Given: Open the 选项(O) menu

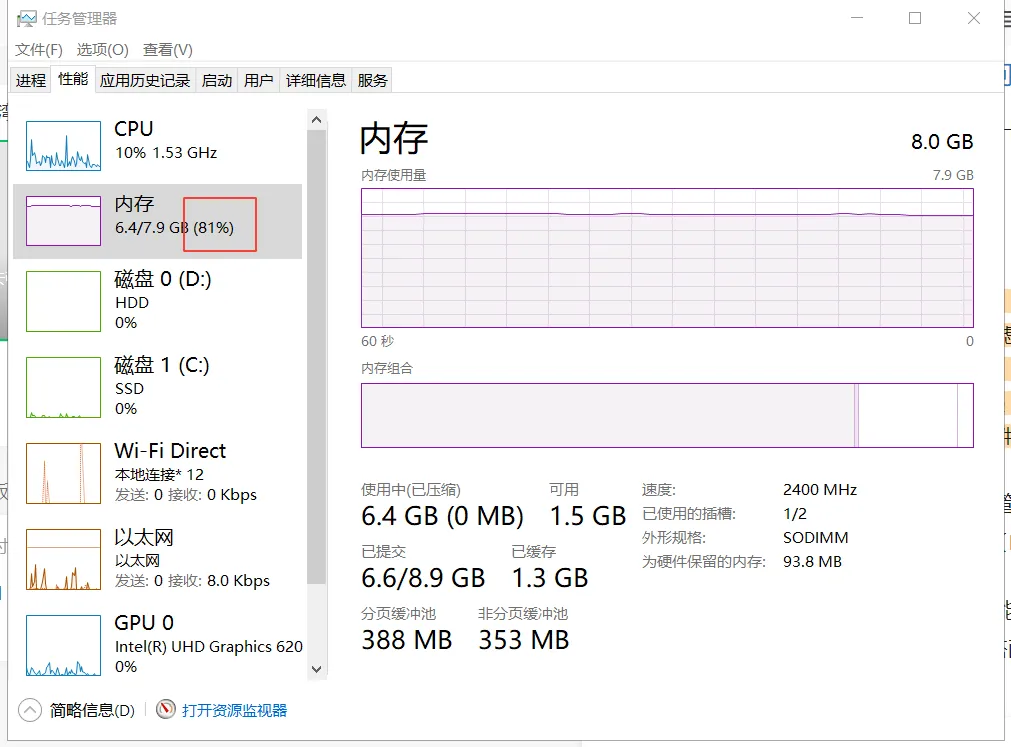Looking at the screenshot, I should (x=103, y=50).
